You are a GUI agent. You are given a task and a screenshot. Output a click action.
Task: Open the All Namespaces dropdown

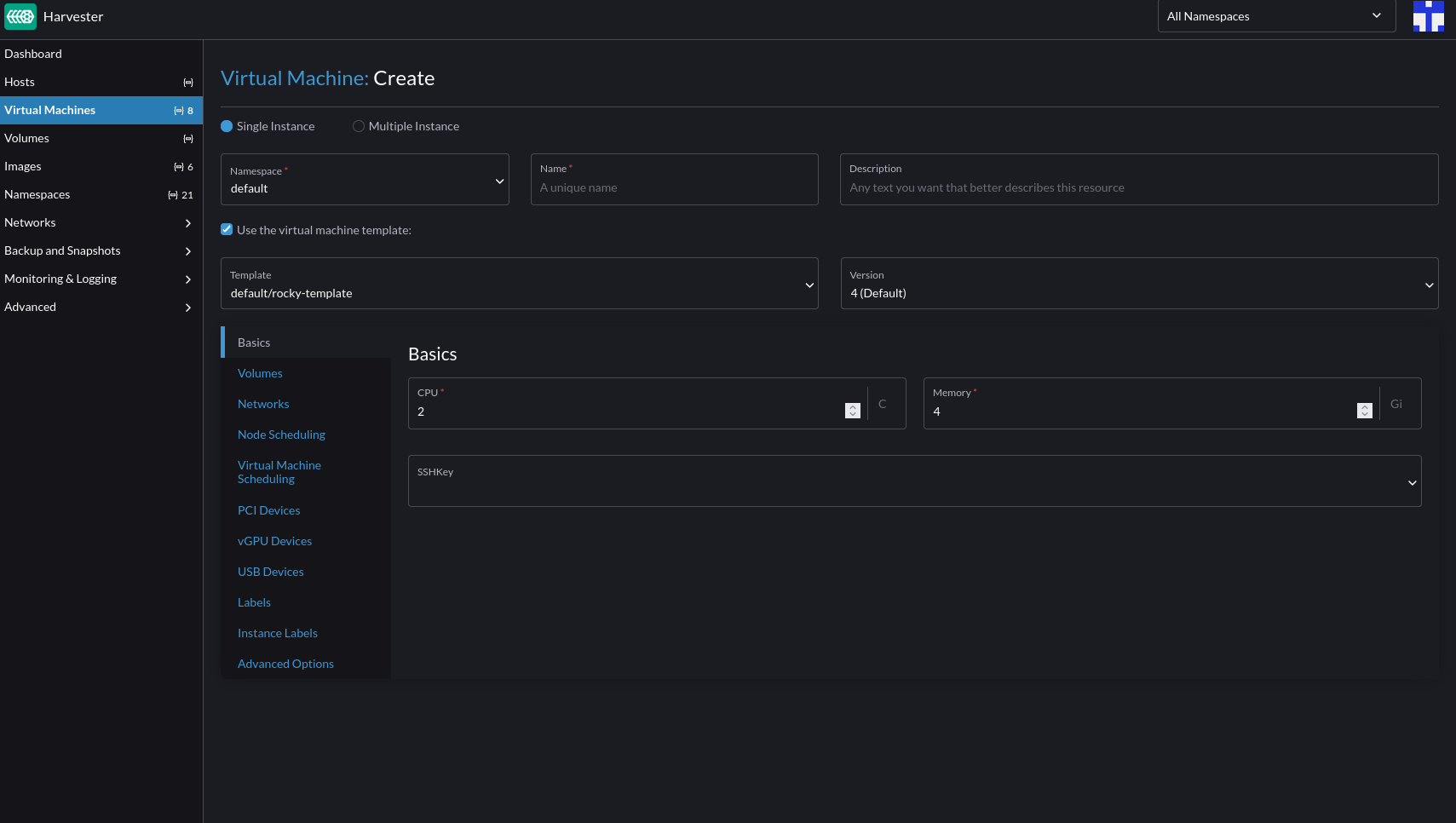point(1275,15)
